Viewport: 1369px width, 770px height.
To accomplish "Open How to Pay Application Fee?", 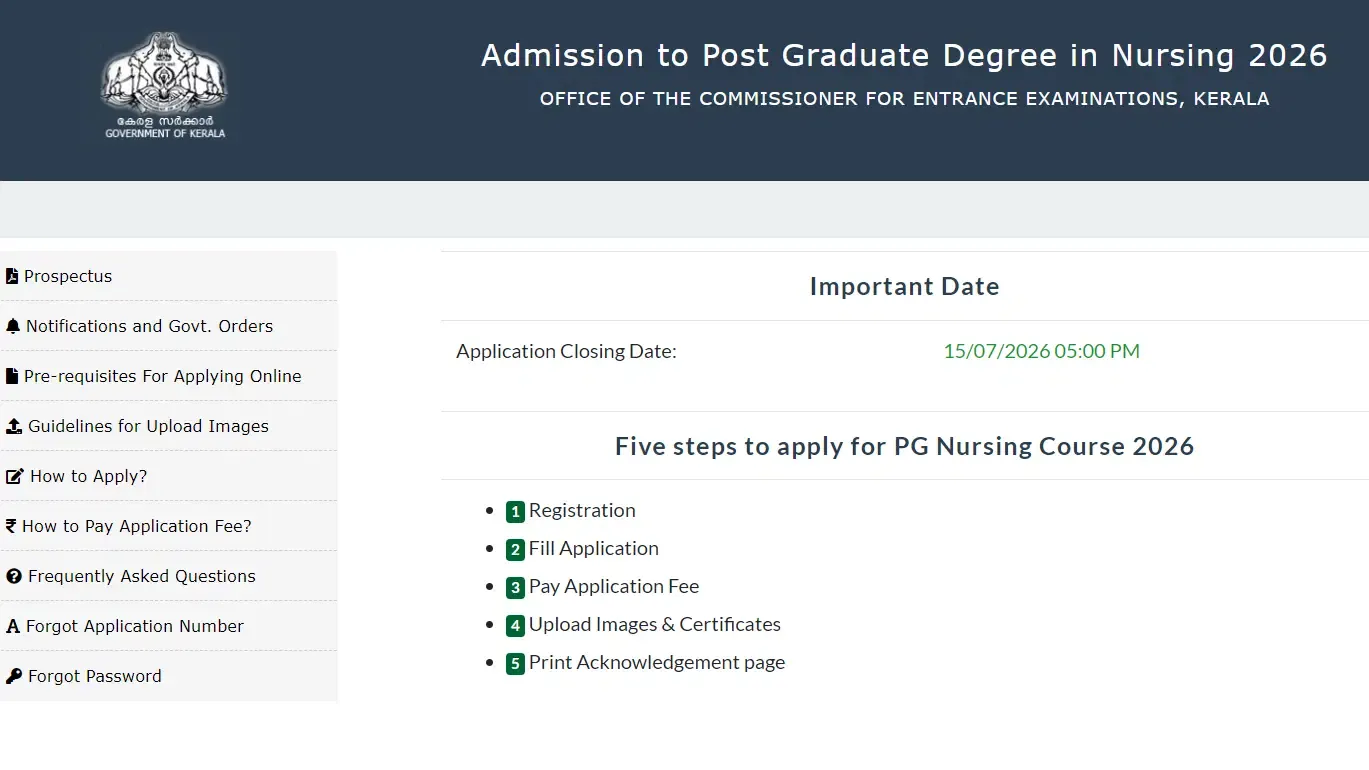I will (x=137, y=526).
